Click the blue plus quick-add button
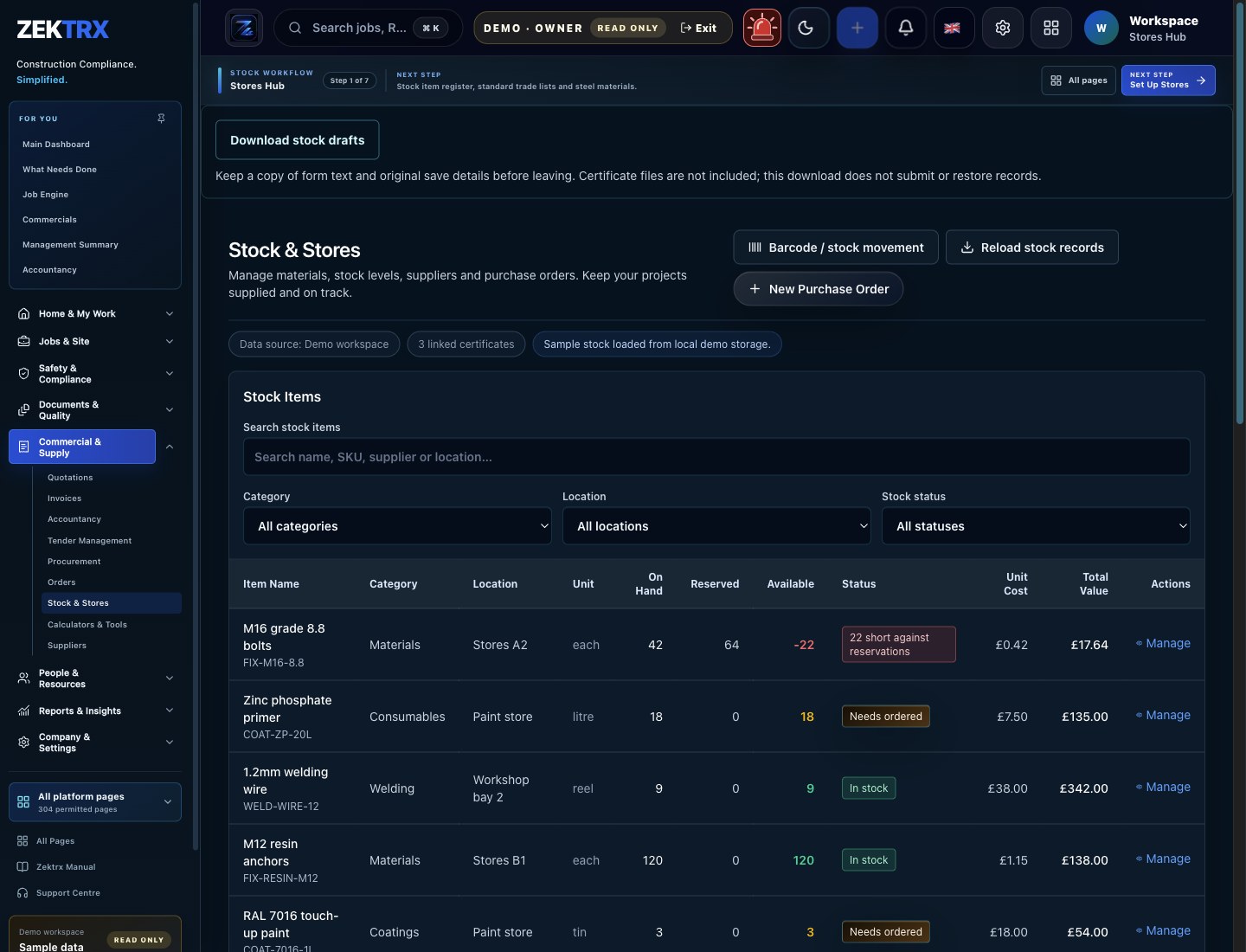This screenshot has height=952, width=1246. [x=857, y=29]
